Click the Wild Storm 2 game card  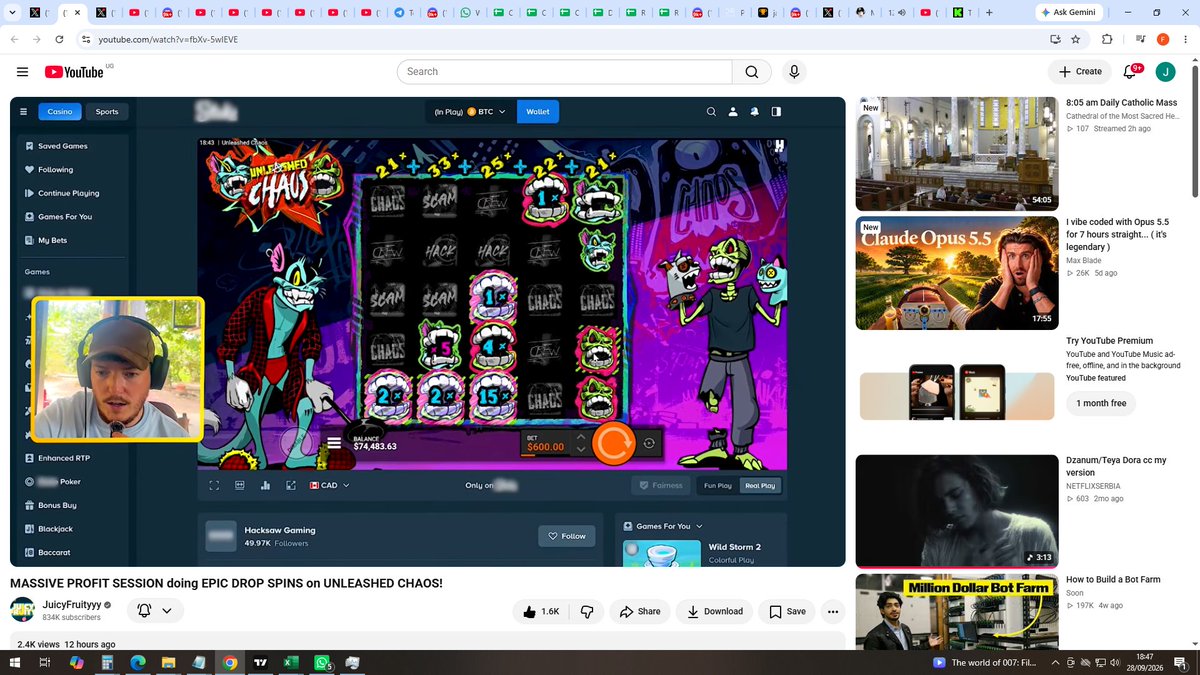[x=705, y=553]
